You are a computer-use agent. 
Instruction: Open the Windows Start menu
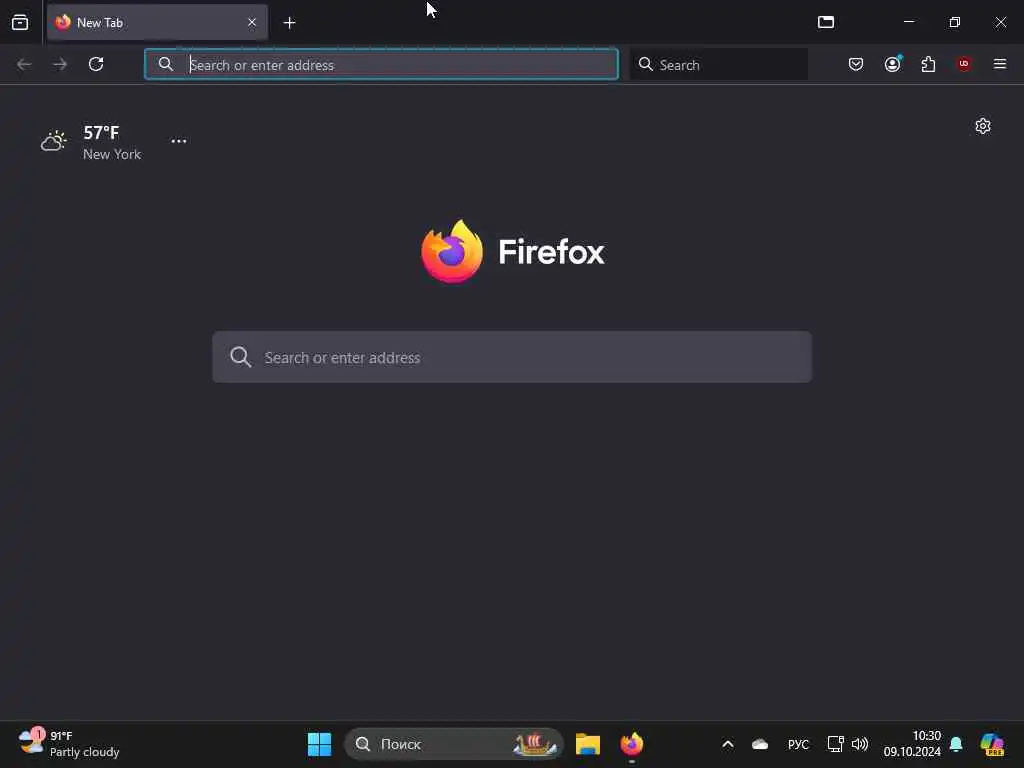click(x=319, y=744)
